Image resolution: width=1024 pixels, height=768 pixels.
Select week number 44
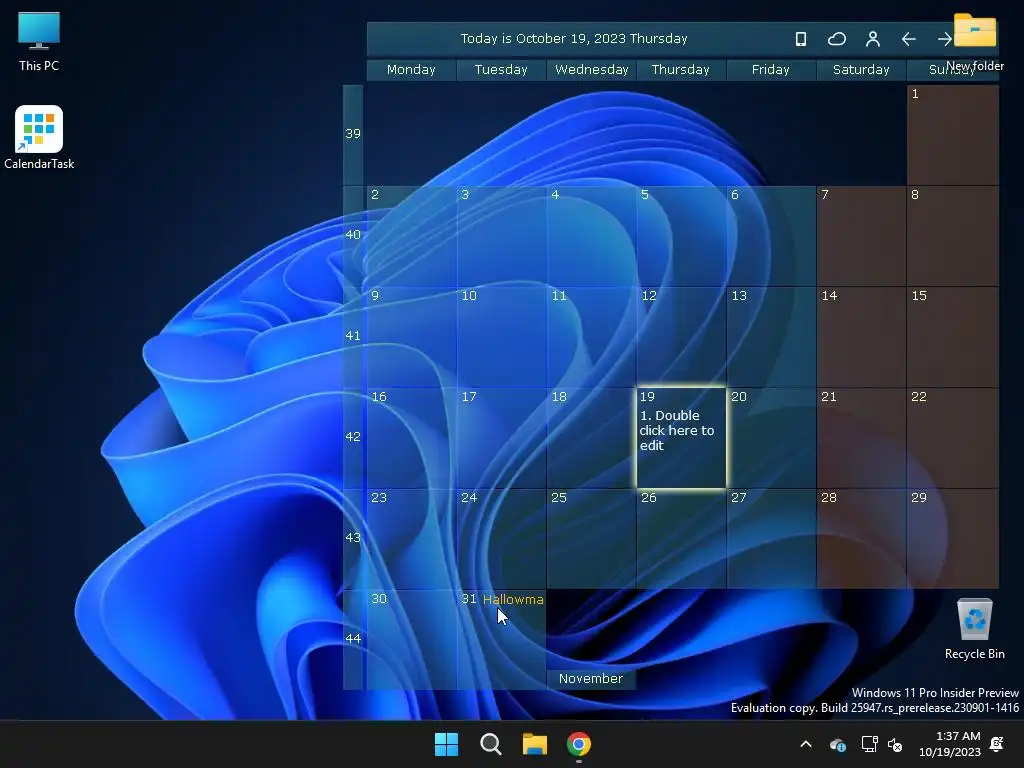click(x=353, y=639)
